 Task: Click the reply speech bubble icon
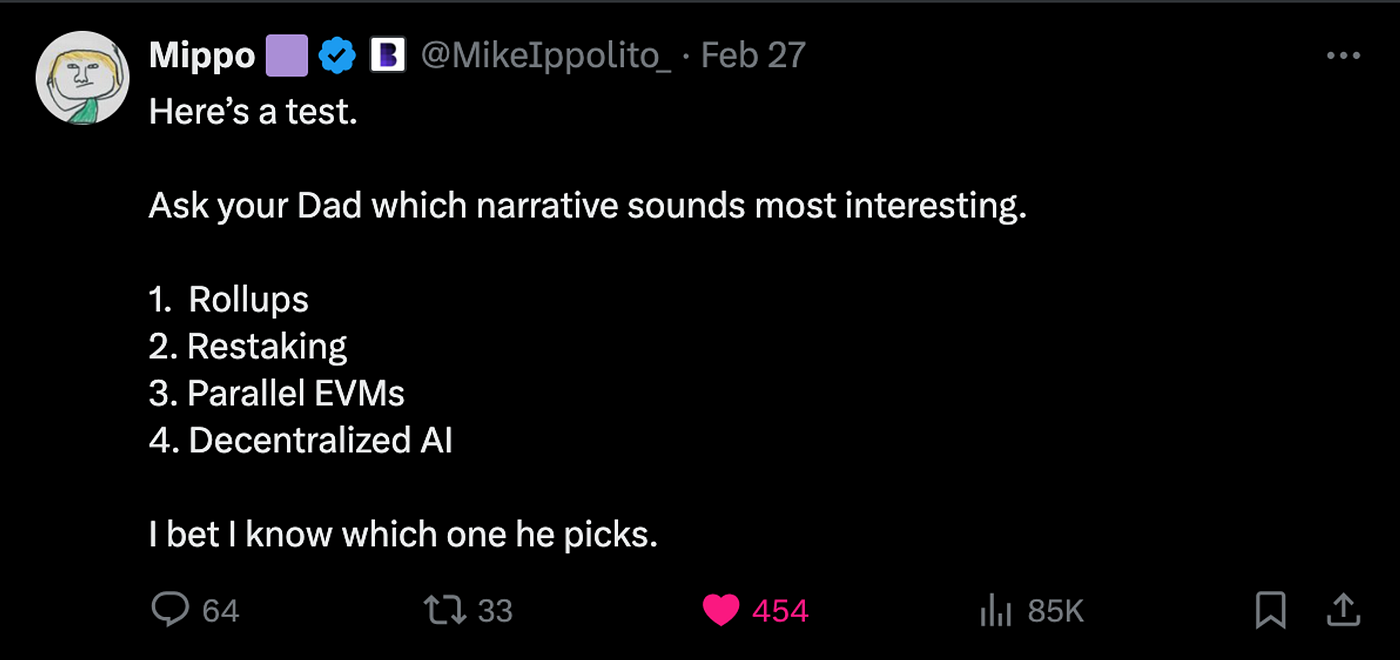point(169,609)
